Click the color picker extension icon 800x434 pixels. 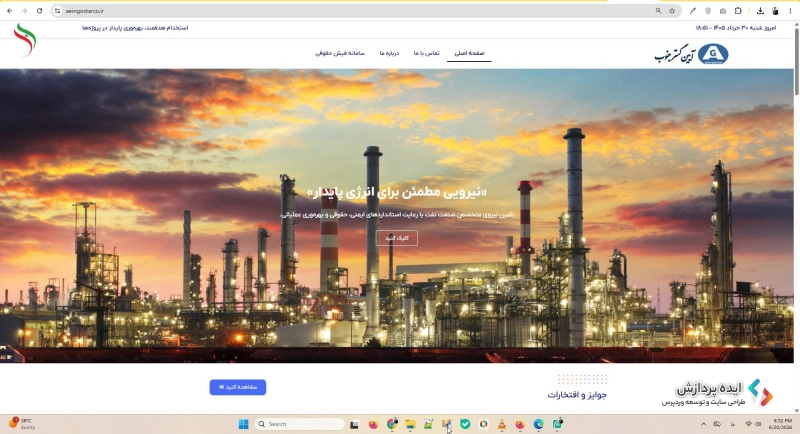click(x=693, y=11)
